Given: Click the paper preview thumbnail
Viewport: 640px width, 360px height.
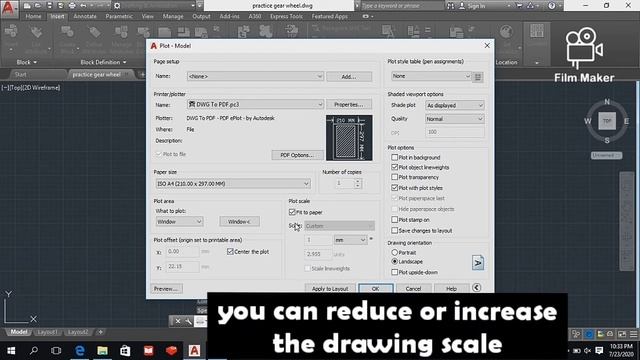Looking at the screenshot, I should [x=349, y=138].
